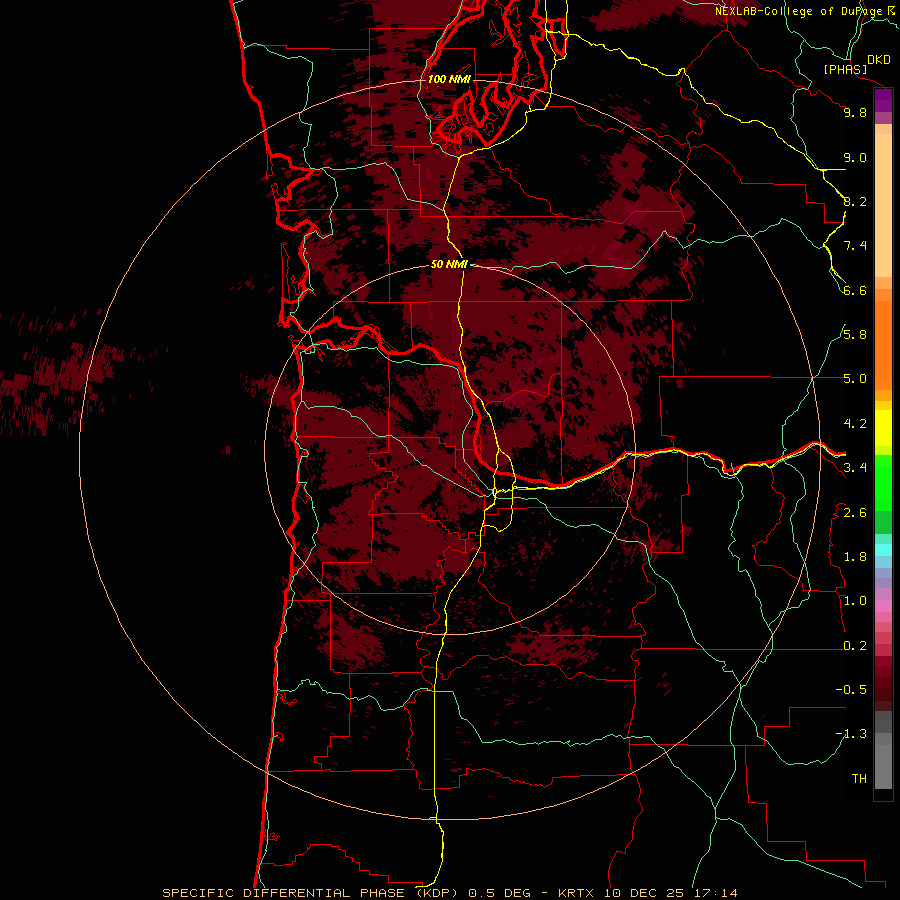This screenshot has width=900, height=900.
Task: Click the 6.6 legend value
Action: (x=855, y=290)
